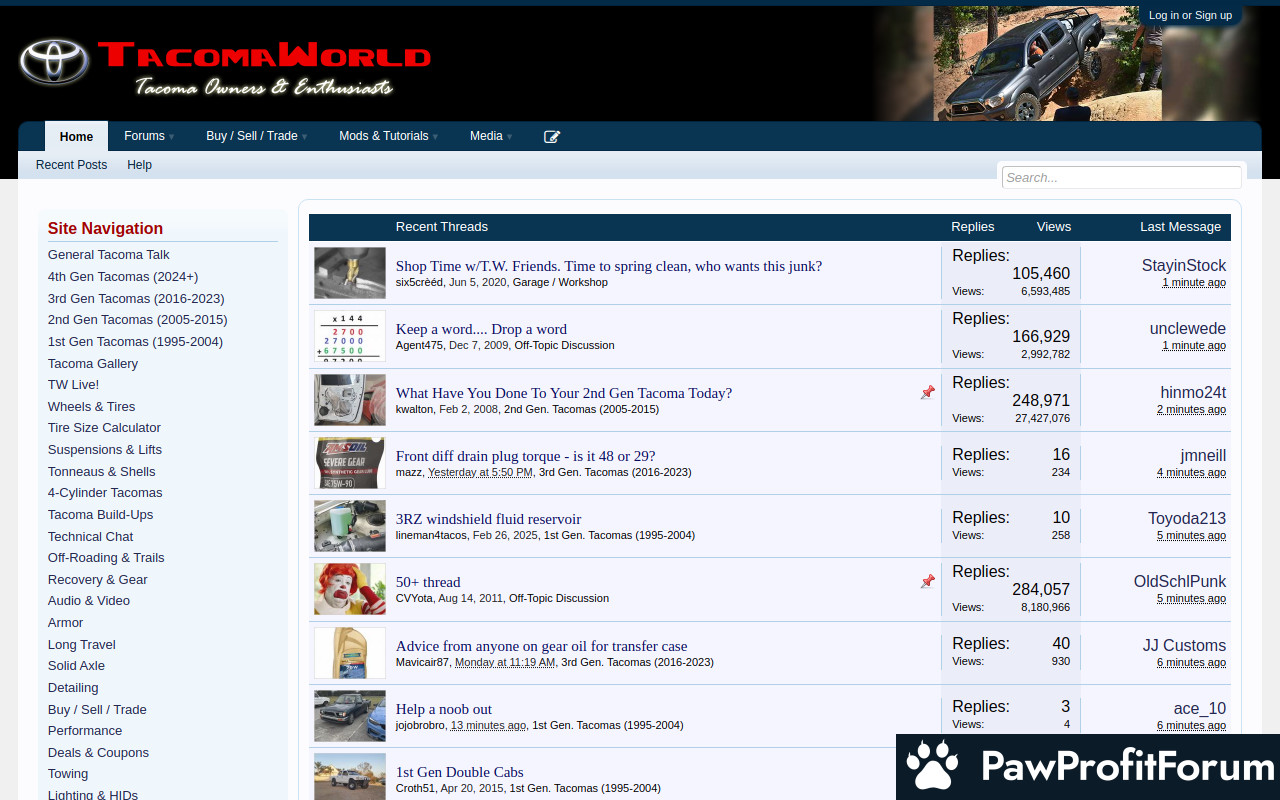Focus the Search input field
The height and width of the screenshot is (800, 1280).
(1121, 177)
